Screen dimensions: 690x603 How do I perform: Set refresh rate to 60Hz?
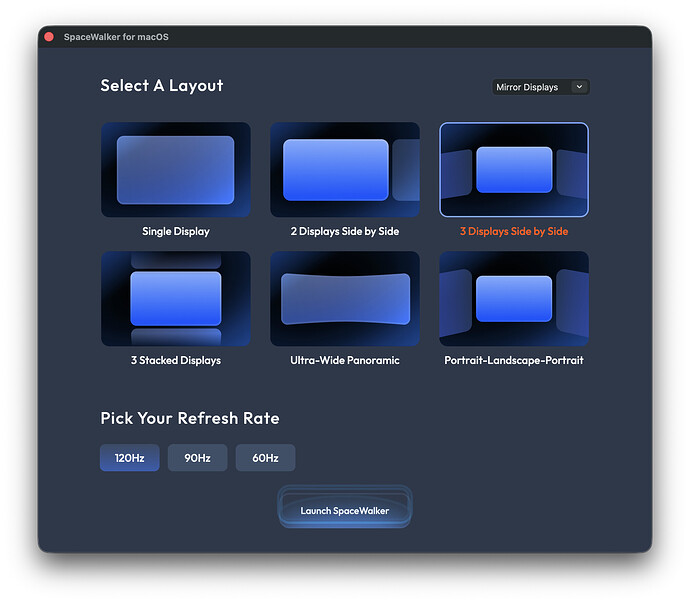[265, 458]
